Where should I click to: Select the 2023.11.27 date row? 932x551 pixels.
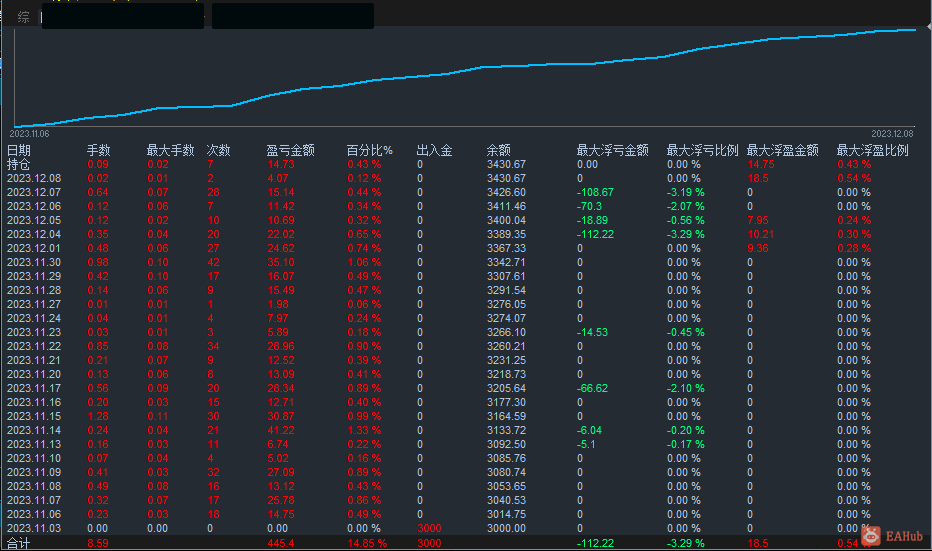click(34, 304)
